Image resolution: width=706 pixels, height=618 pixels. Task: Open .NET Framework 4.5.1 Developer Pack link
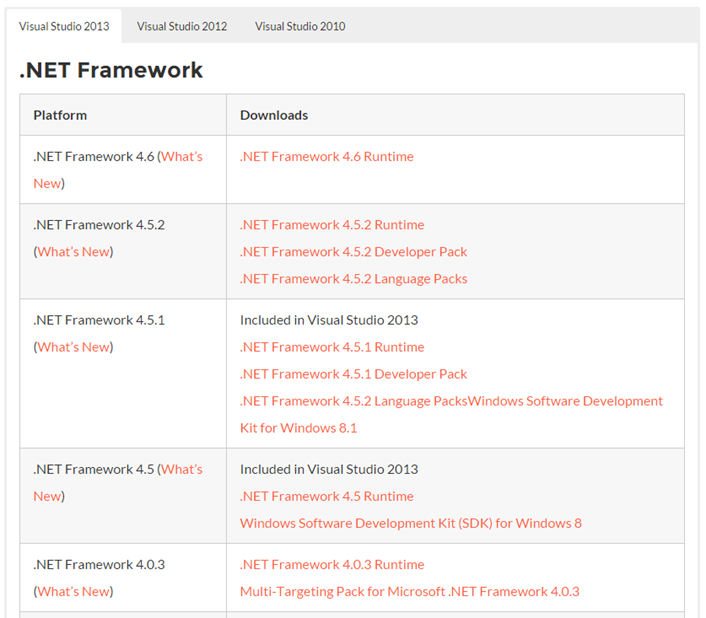click(x=353, y=374)
